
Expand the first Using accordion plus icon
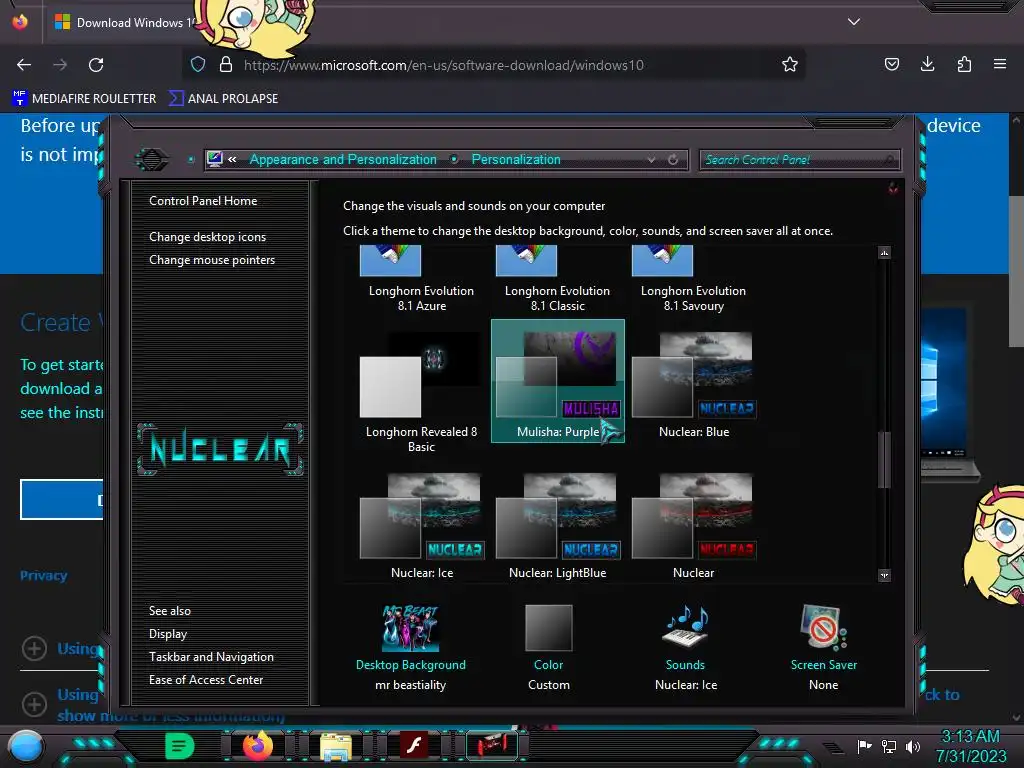pyautogui.click(x=34, y=648)
